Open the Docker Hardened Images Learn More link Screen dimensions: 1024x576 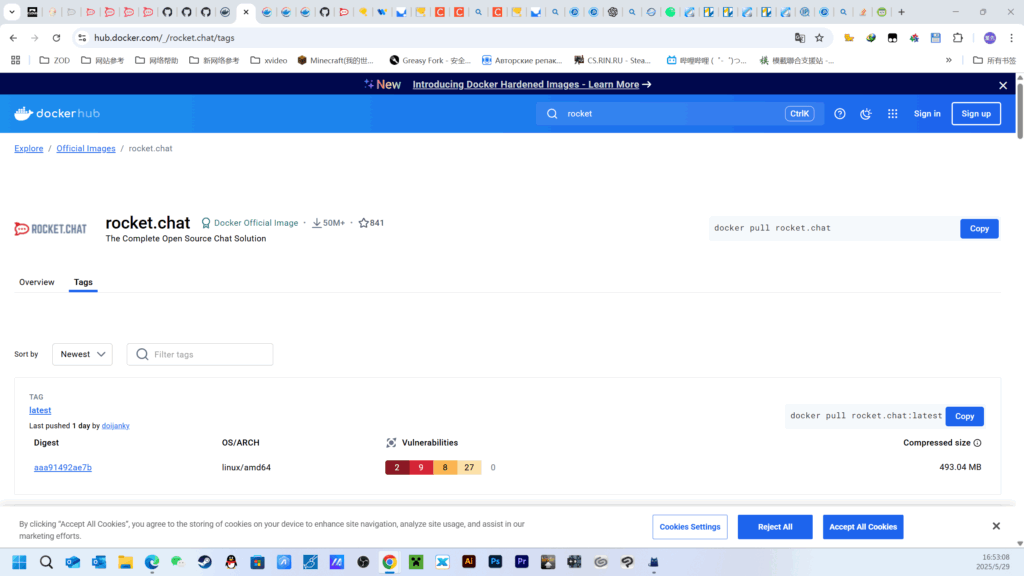pos(532,84)
